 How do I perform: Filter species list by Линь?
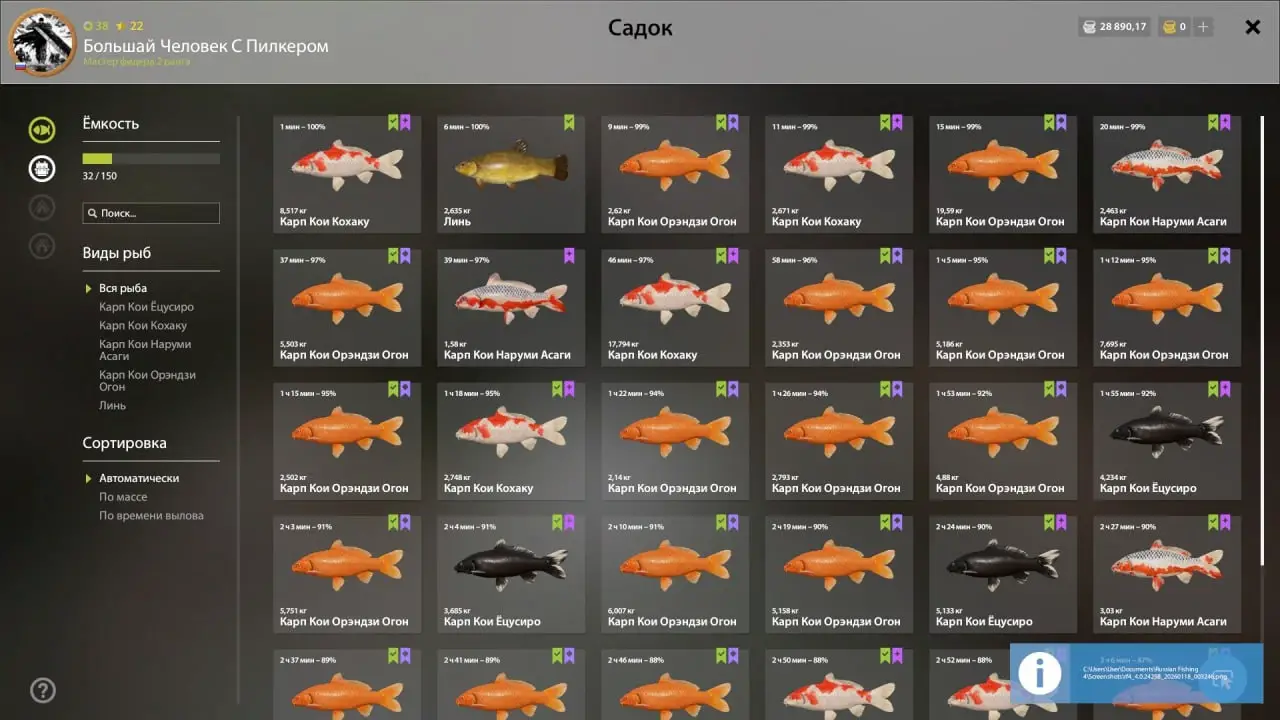click(112, 406)
